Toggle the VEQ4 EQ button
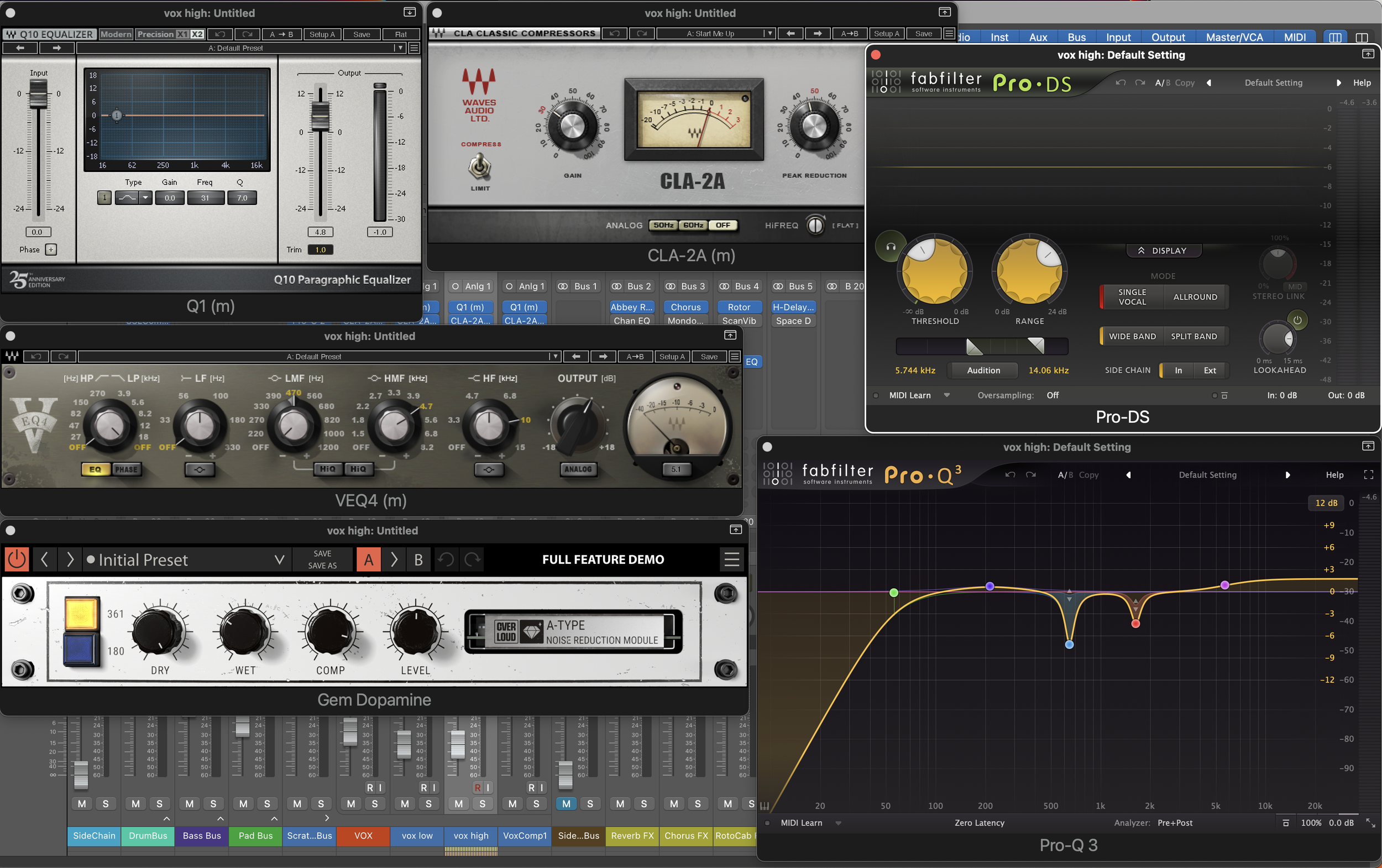Screen dimensions: 1382x868 tap(95, 469)
